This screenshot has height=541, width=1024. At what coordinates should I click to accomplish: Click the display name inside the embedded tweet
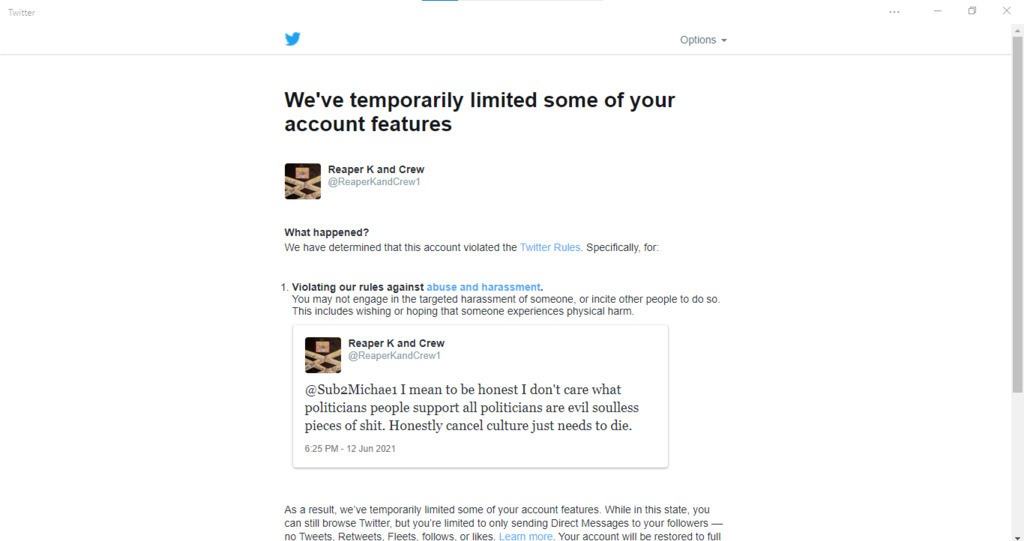coord(396,343)
